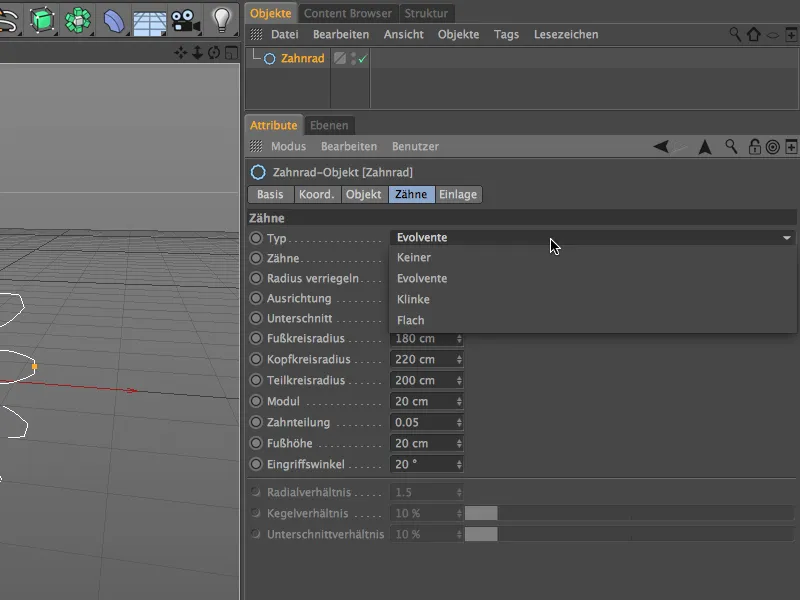Click Attribute Manager grip handle icon
The width and height of the screenshot is (800, 600).
(x=256, y=146)
